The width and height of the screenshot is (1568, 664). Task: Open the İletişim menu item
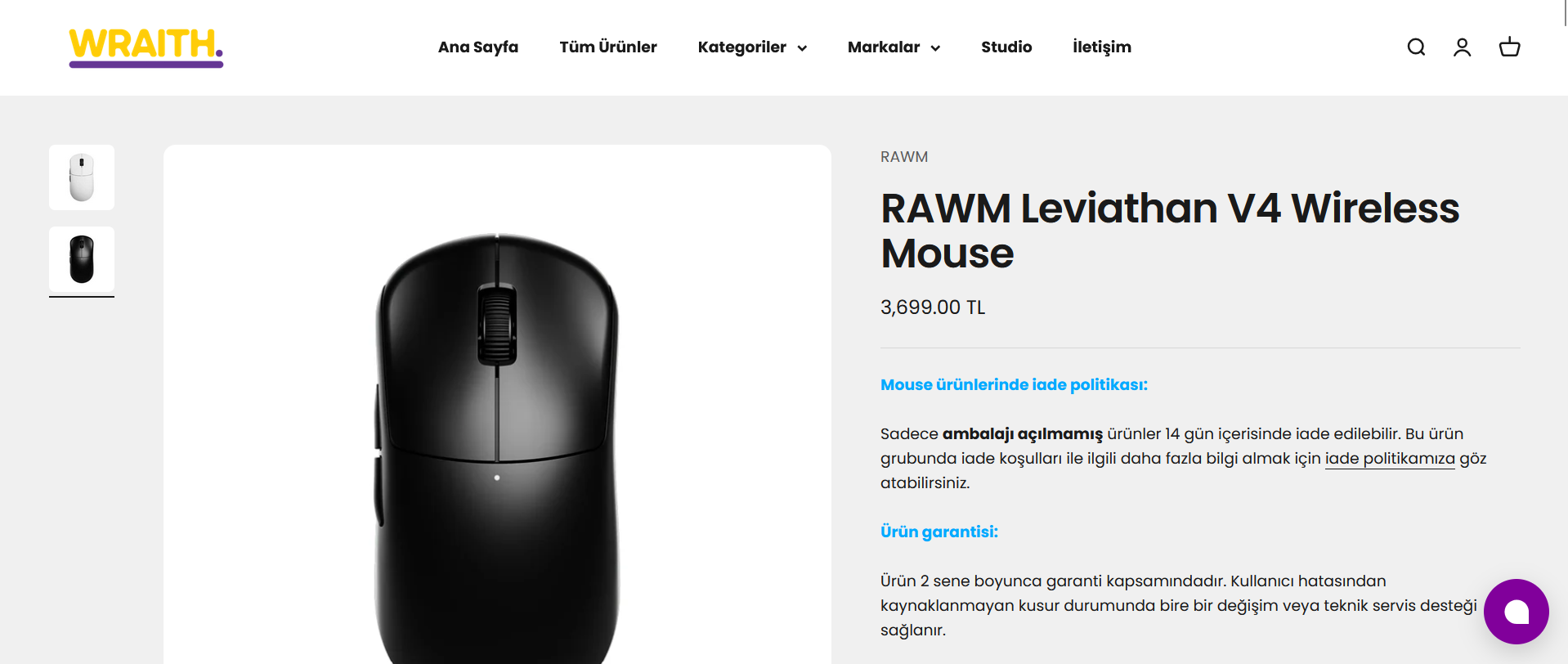point(1102,47)
